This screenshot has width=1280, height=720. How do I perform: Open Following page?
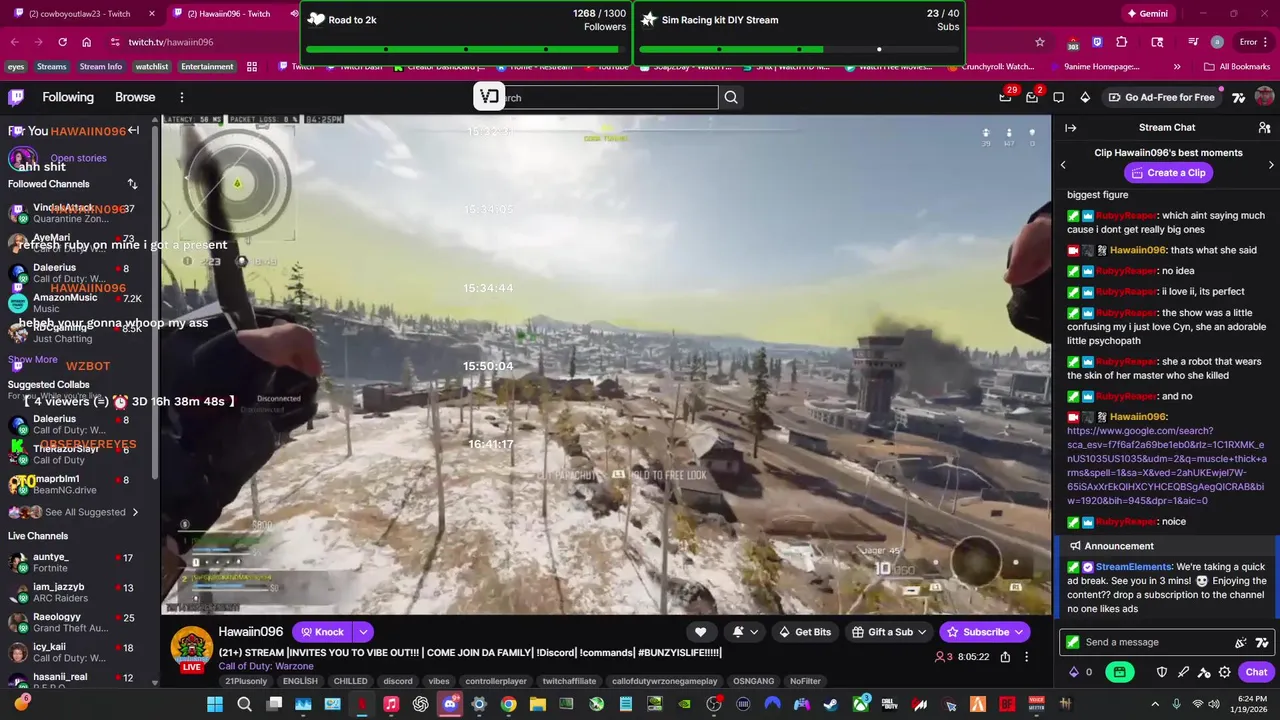(x=68, y=97)
